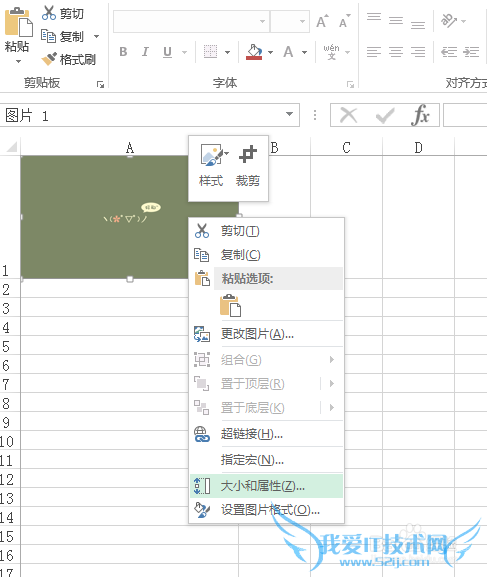The image size is (487, 577).
Task: Open the Font (字体) dialog launcher
Action: [x=350, y=85]
